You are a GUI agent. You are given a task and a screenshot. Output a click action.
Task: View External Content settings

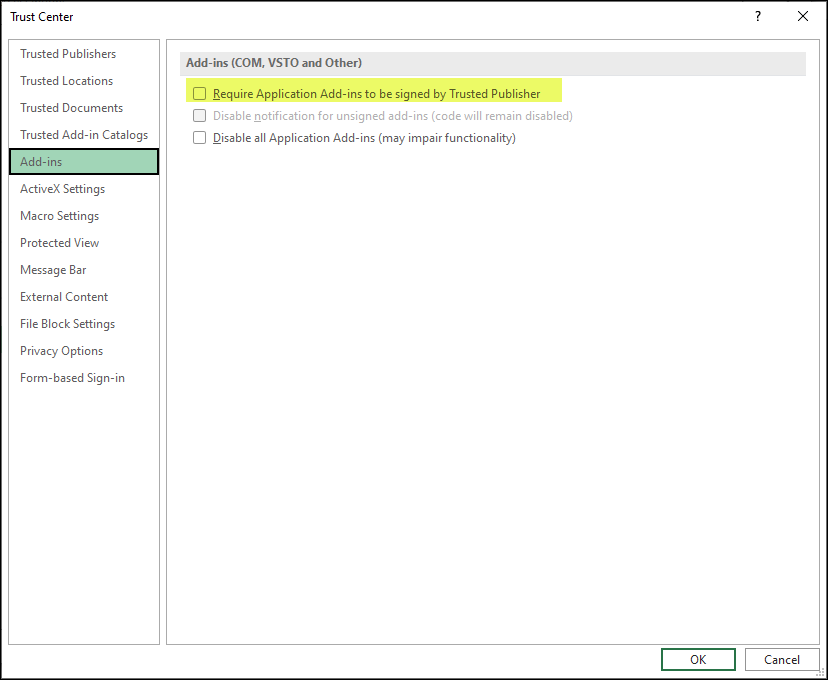click(x=84, y=296)
